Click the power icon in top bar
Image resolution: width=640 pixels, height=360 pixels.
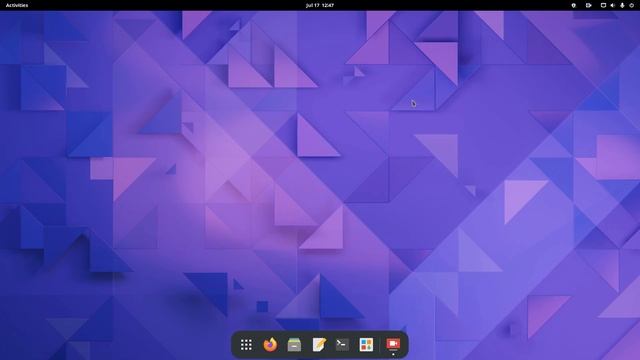pyautogui.click(x=631, y=5)
